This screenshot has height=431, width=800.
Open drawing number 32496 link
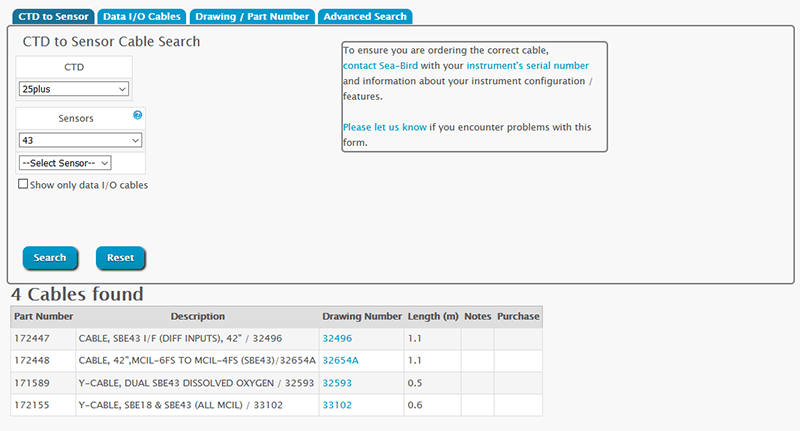click(337, 338)
